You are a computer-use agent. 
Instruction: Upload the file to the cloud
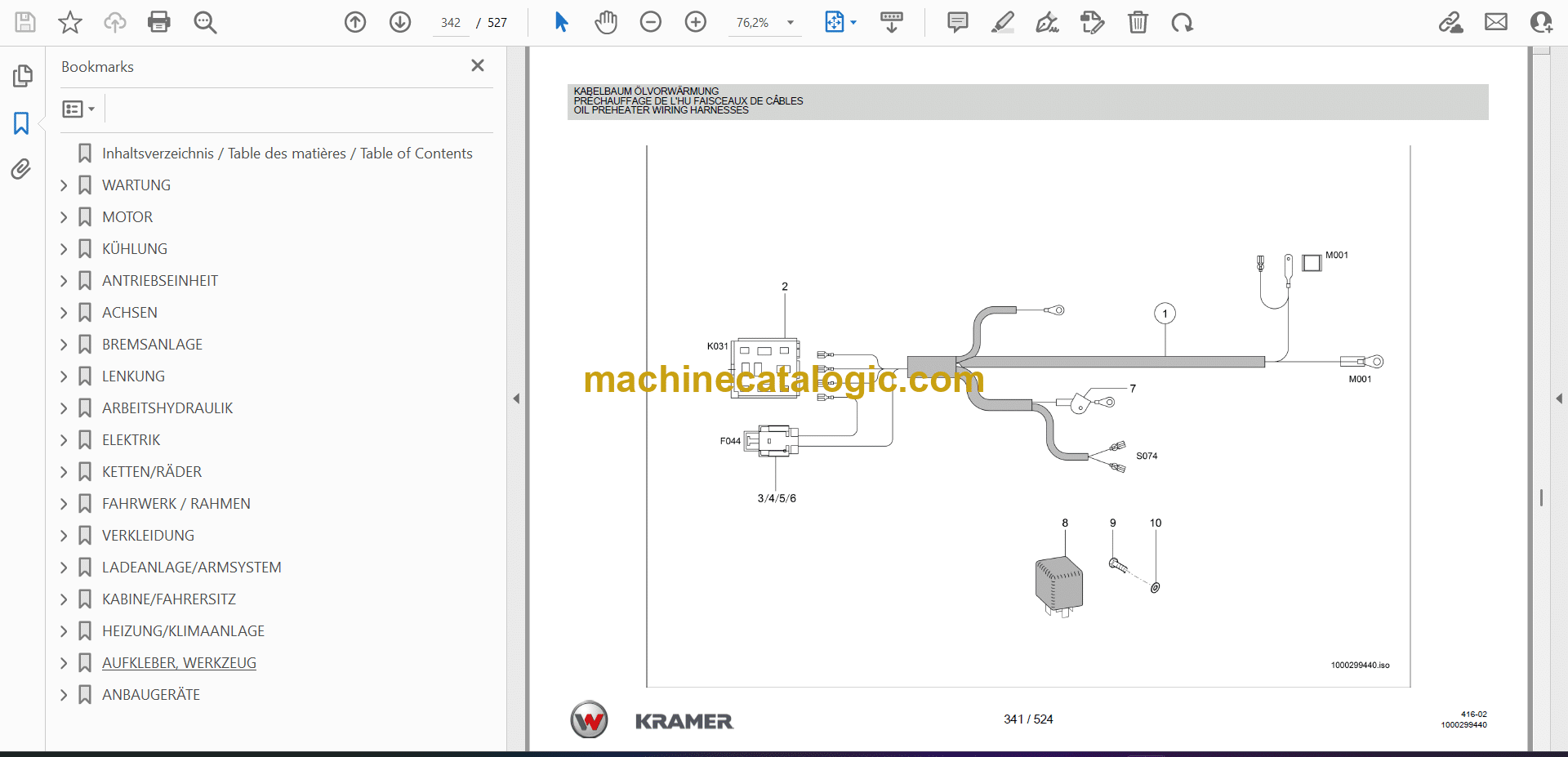115,22
